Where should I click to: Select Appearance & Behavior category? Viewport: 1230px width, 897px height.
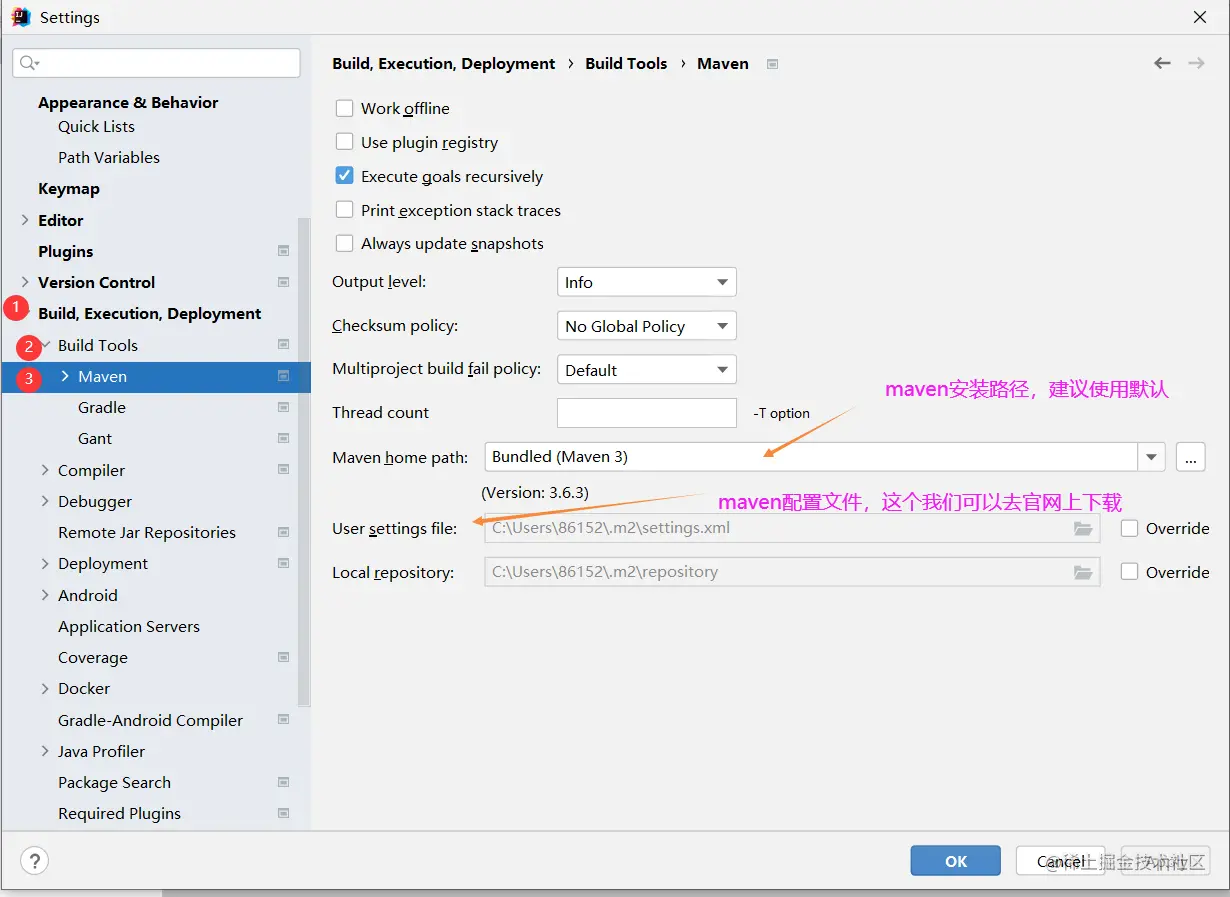[128, 102]
